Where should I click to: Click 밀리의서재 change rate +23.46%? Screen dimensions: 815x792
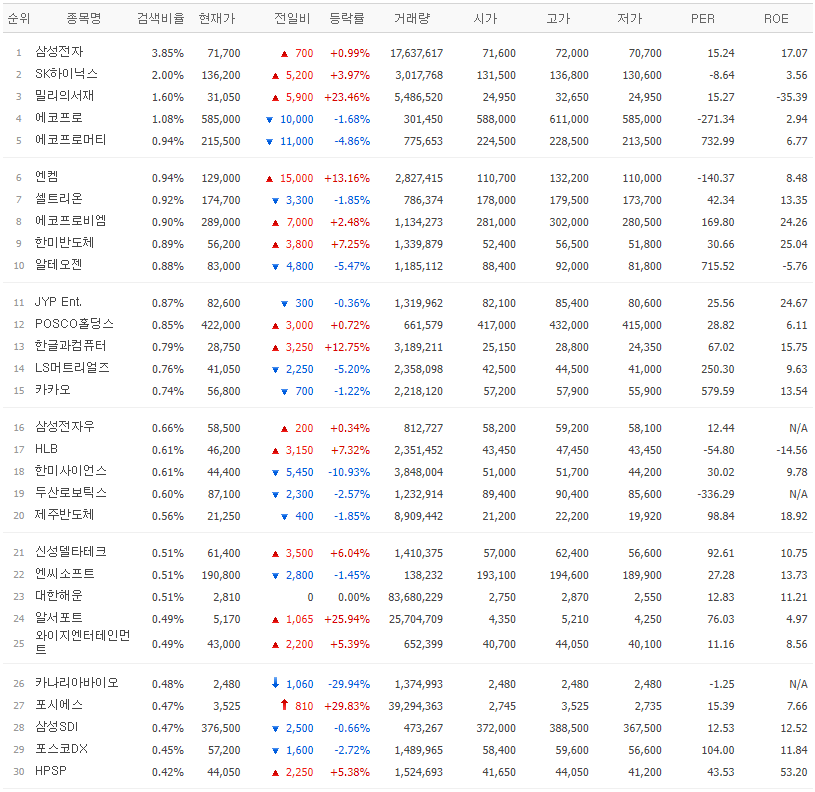coord(347,97)
